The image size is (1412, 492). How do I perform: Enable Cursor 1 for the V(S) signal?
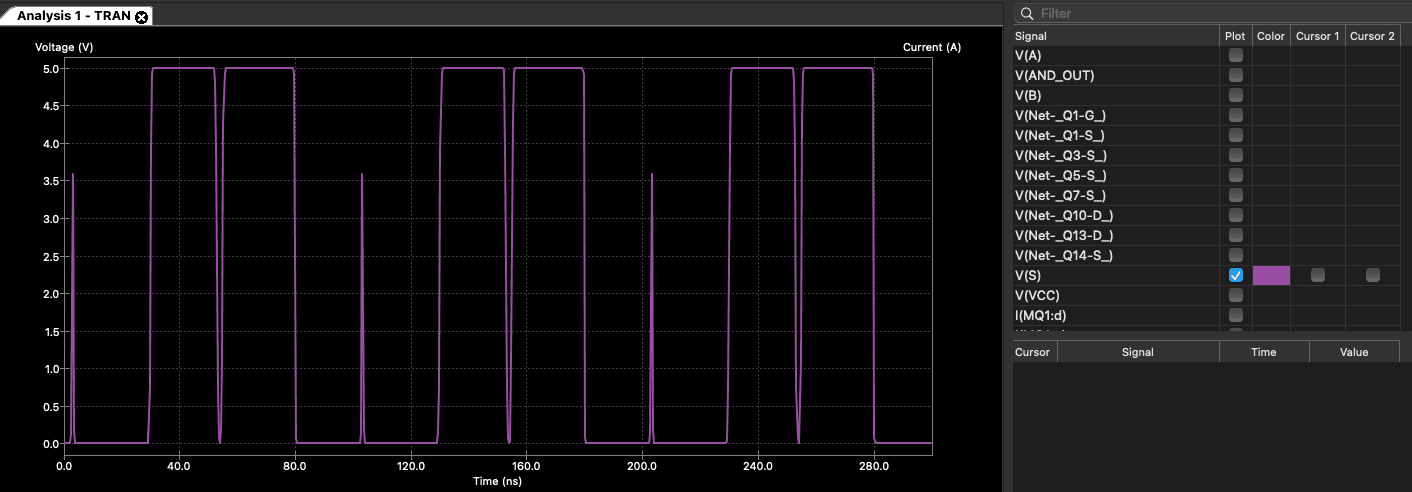(1318, 275)
